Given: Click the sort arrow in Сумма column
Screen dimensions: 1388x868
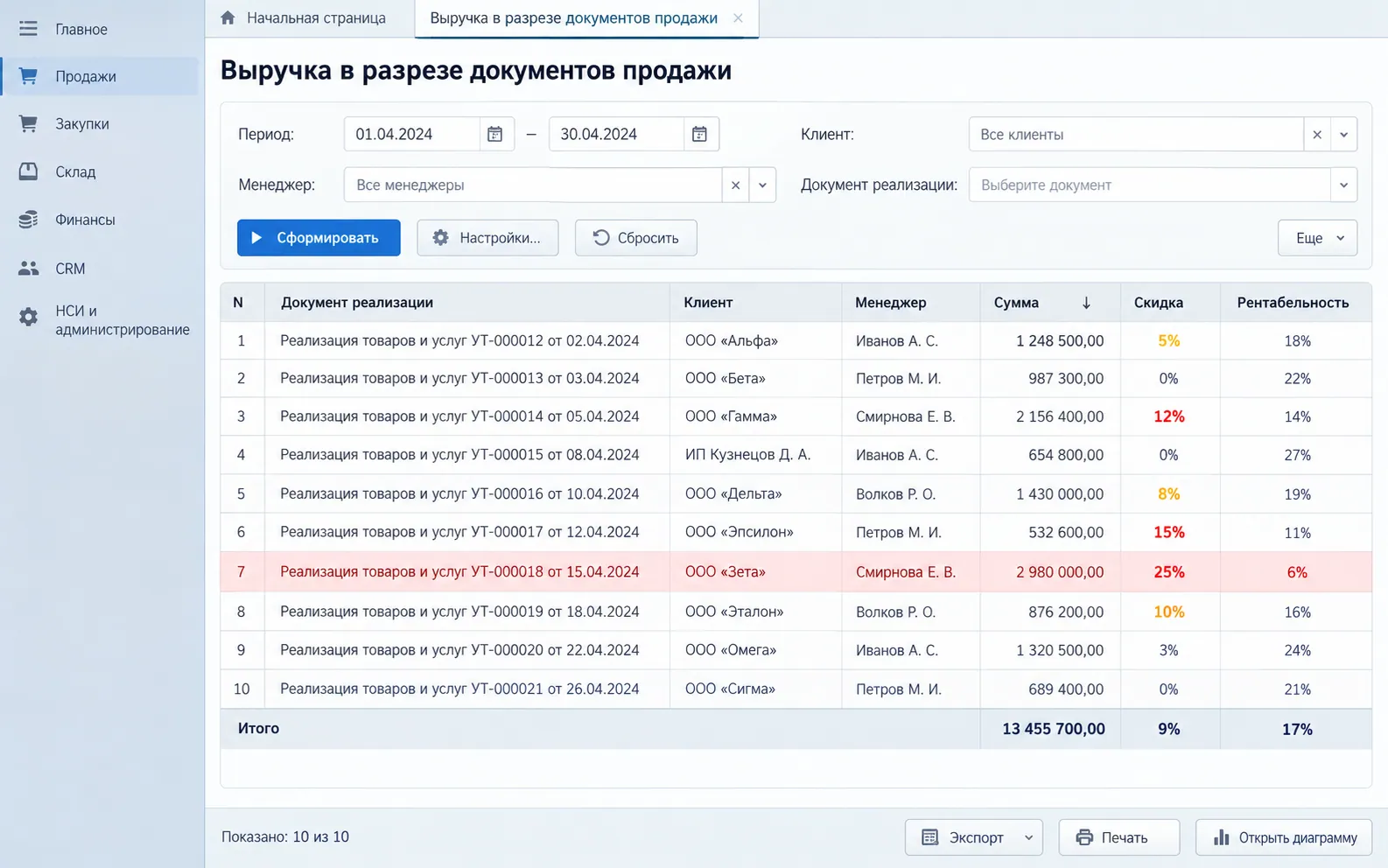Looking at the screenshot, I should point(1086,303).
